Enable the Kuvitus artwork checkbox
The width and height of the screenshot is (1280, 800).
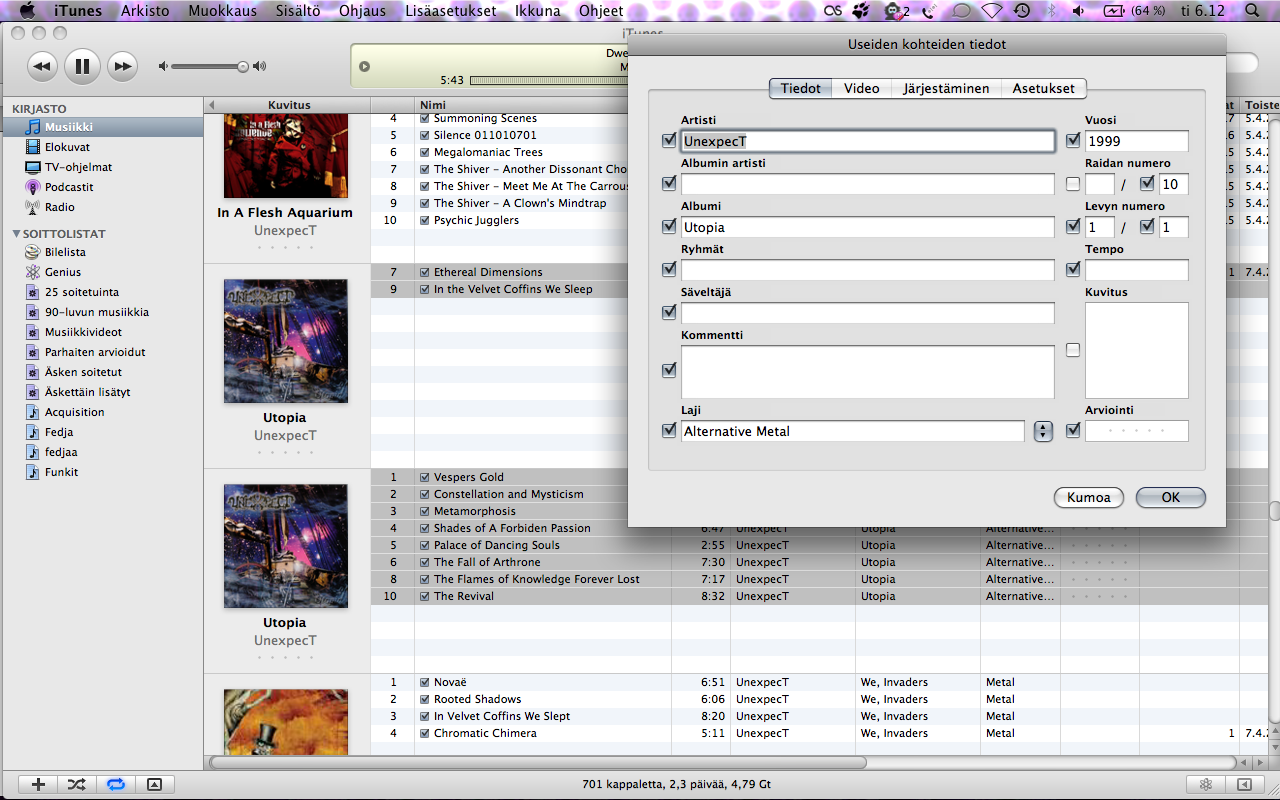(1073, 350)
